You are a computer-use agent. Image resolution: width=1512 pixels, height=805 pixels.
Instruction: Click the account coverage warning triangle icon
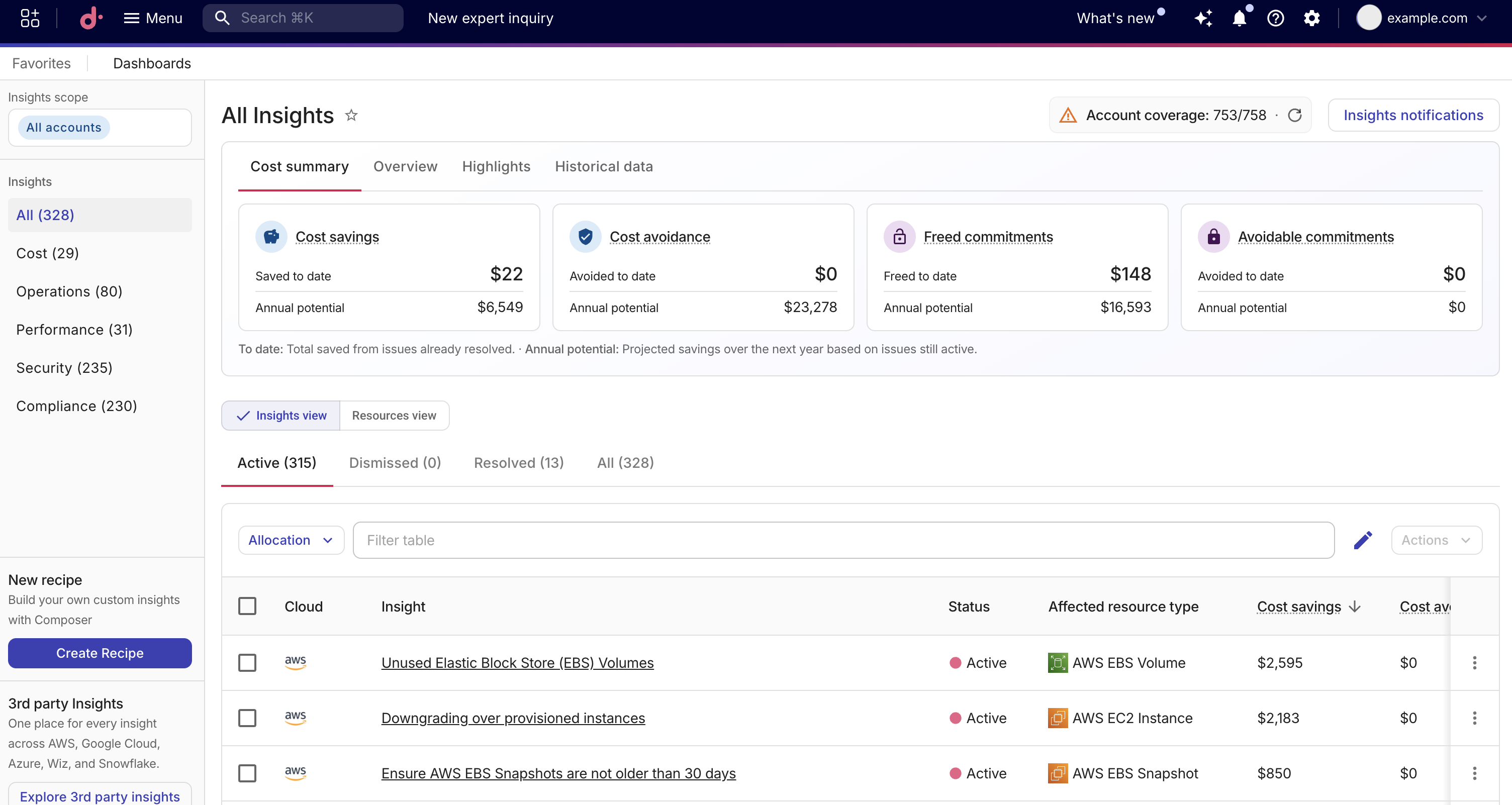1068,116
